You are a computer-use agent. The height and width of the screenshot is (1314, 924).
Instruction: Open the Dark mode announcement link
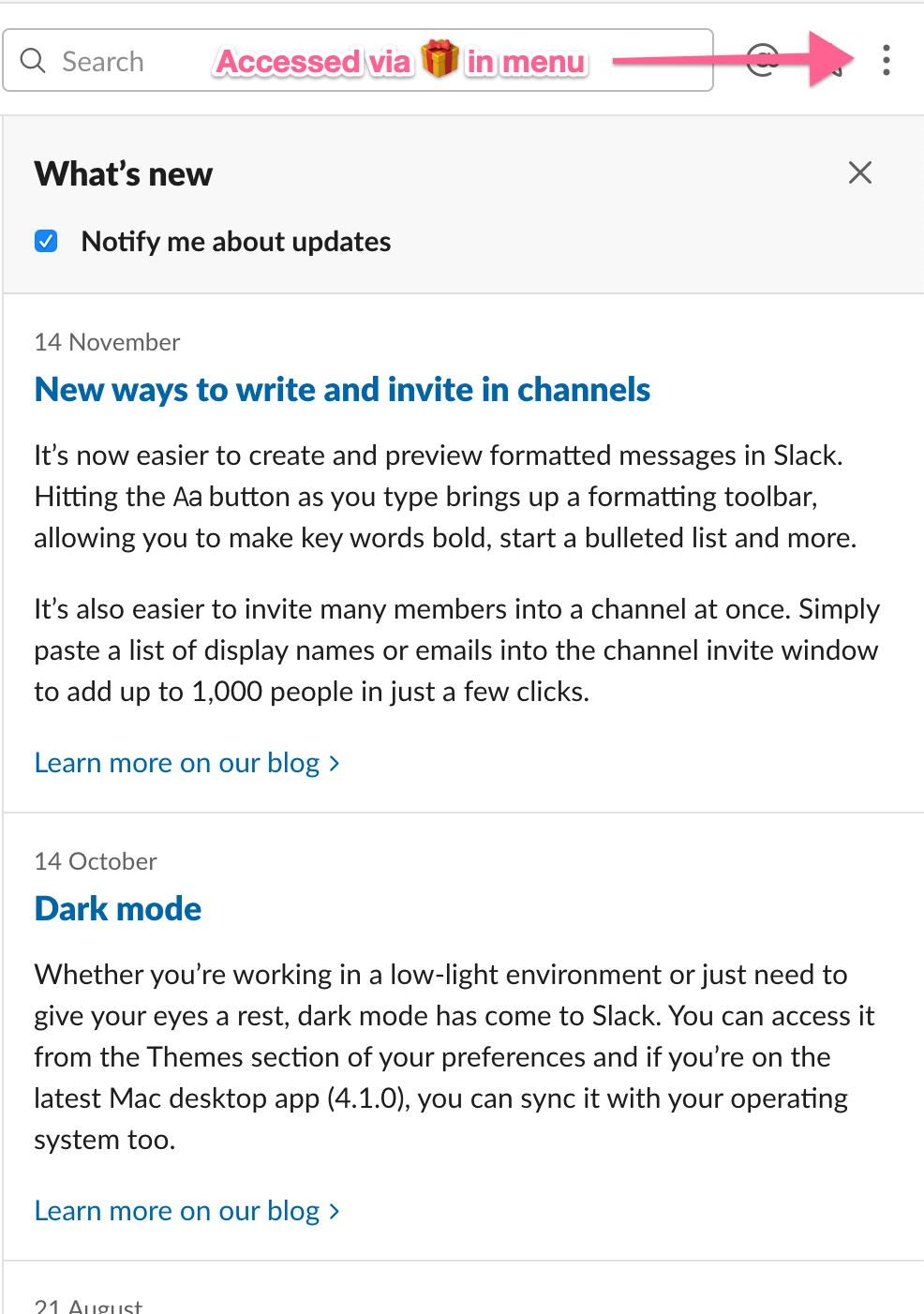[x=117, y=907]
